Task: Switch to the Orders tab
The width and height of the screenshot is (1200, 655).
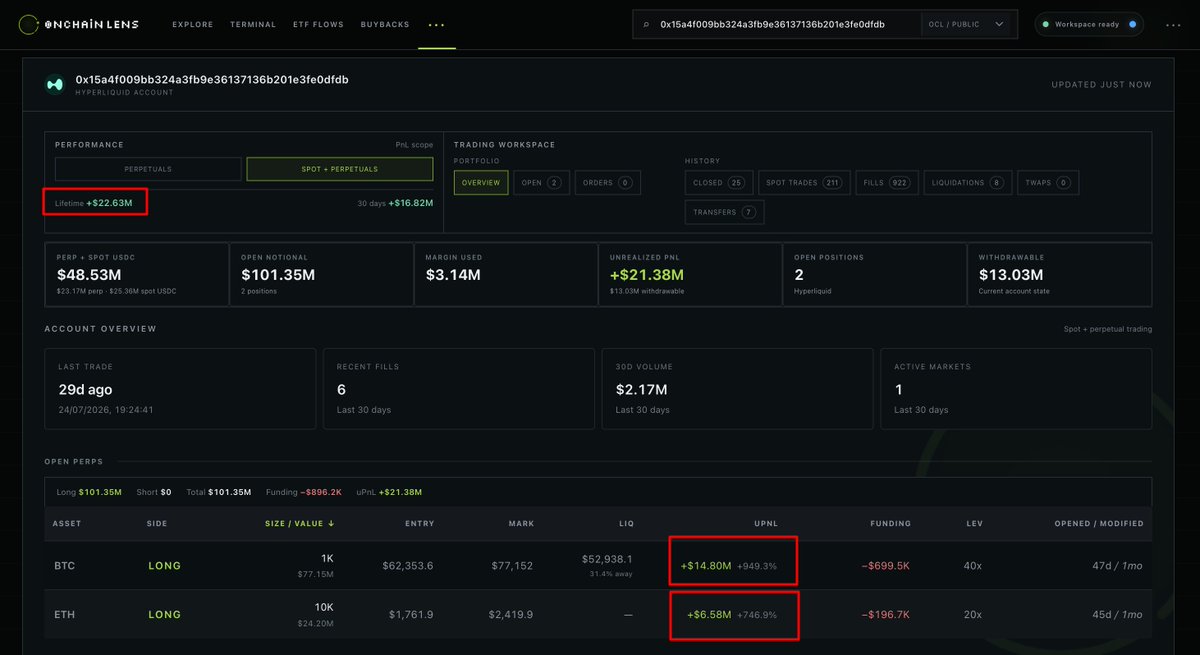Action: (608, 182)
